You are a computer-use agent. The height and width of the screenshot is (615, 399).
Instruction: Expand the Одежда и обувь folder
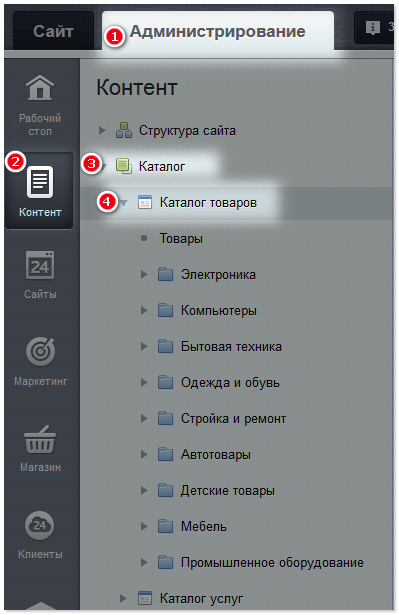[x=144, y=382]
